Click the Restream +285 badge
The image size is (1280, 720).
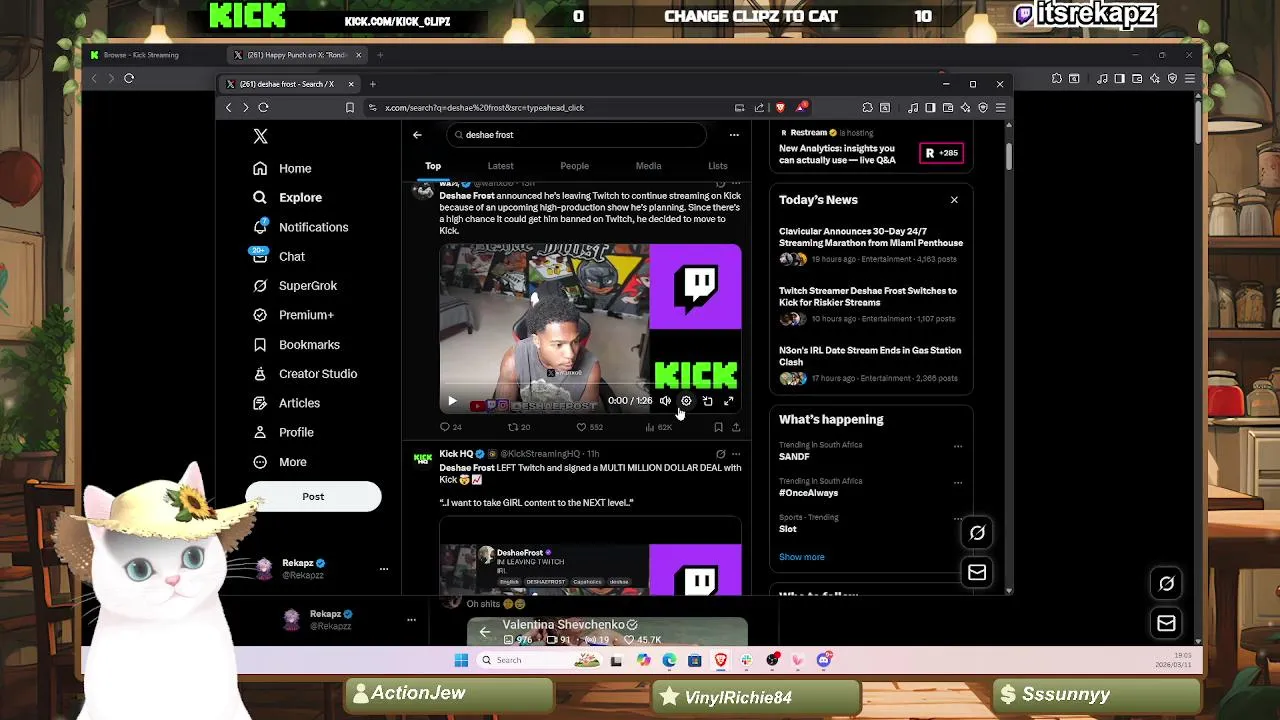(941, 153)
